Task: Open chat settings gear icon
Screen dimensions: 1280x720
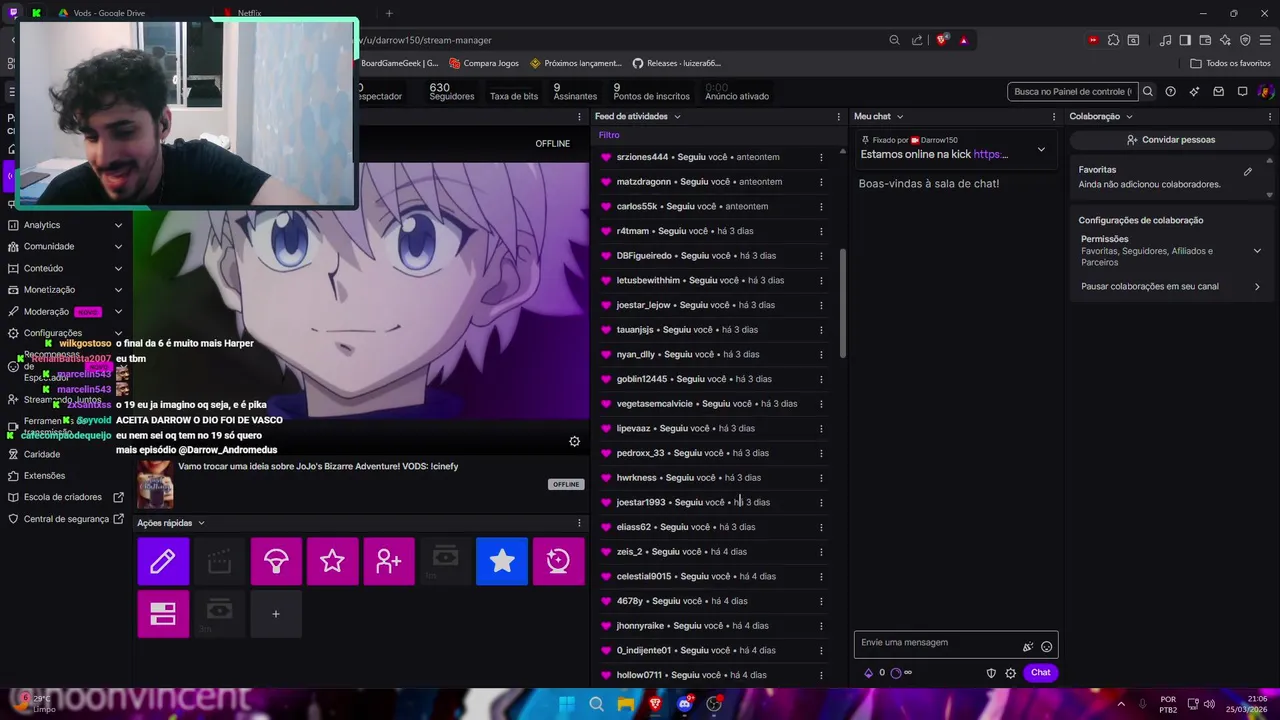Action: point(1011,673)
